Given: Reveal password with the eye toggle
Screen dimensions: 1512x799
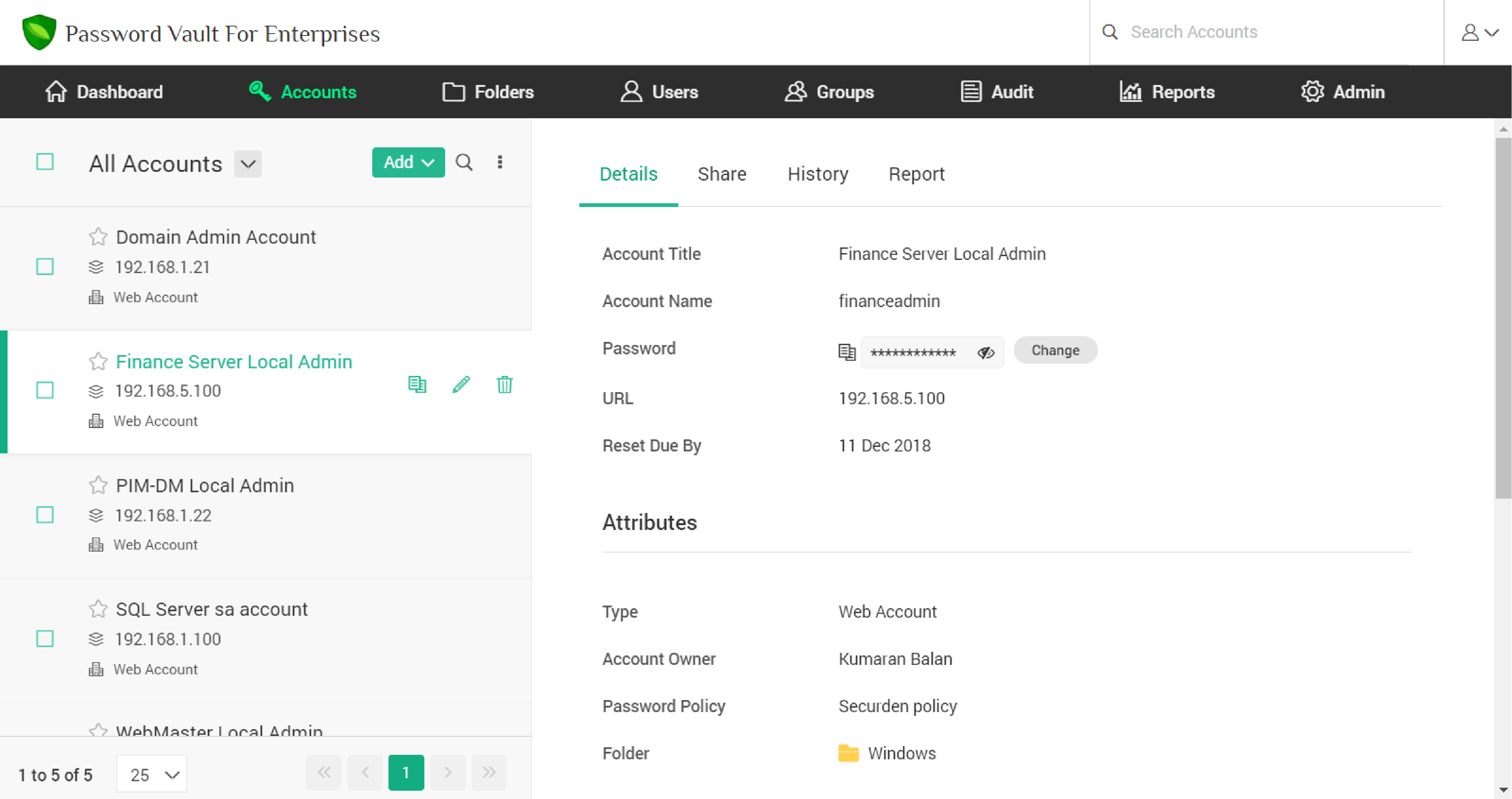Looking at the screenshot, I should point(986,352).
